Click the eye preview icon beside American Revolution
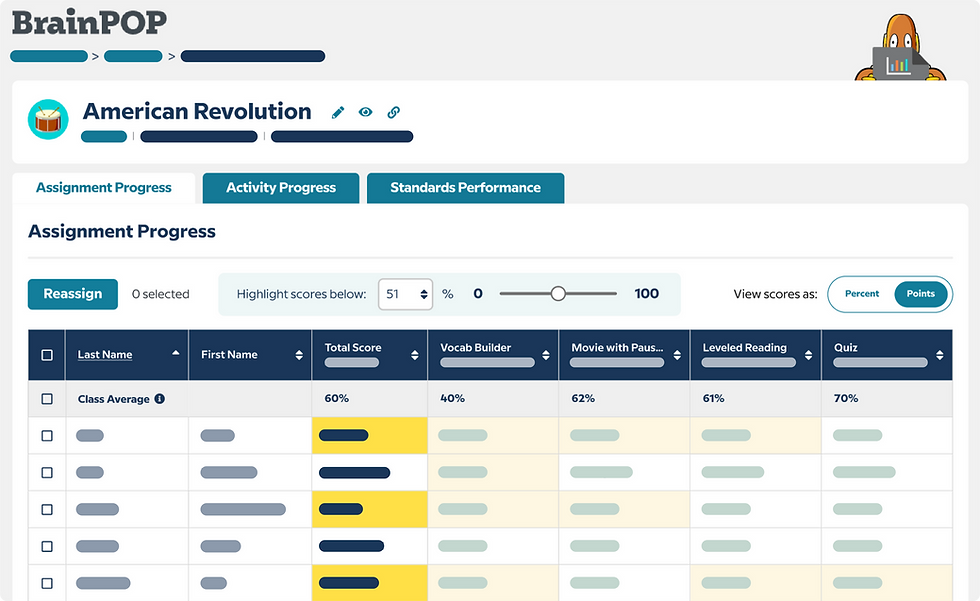This screenshot has height=601, width=980. [x=366, y=112]
